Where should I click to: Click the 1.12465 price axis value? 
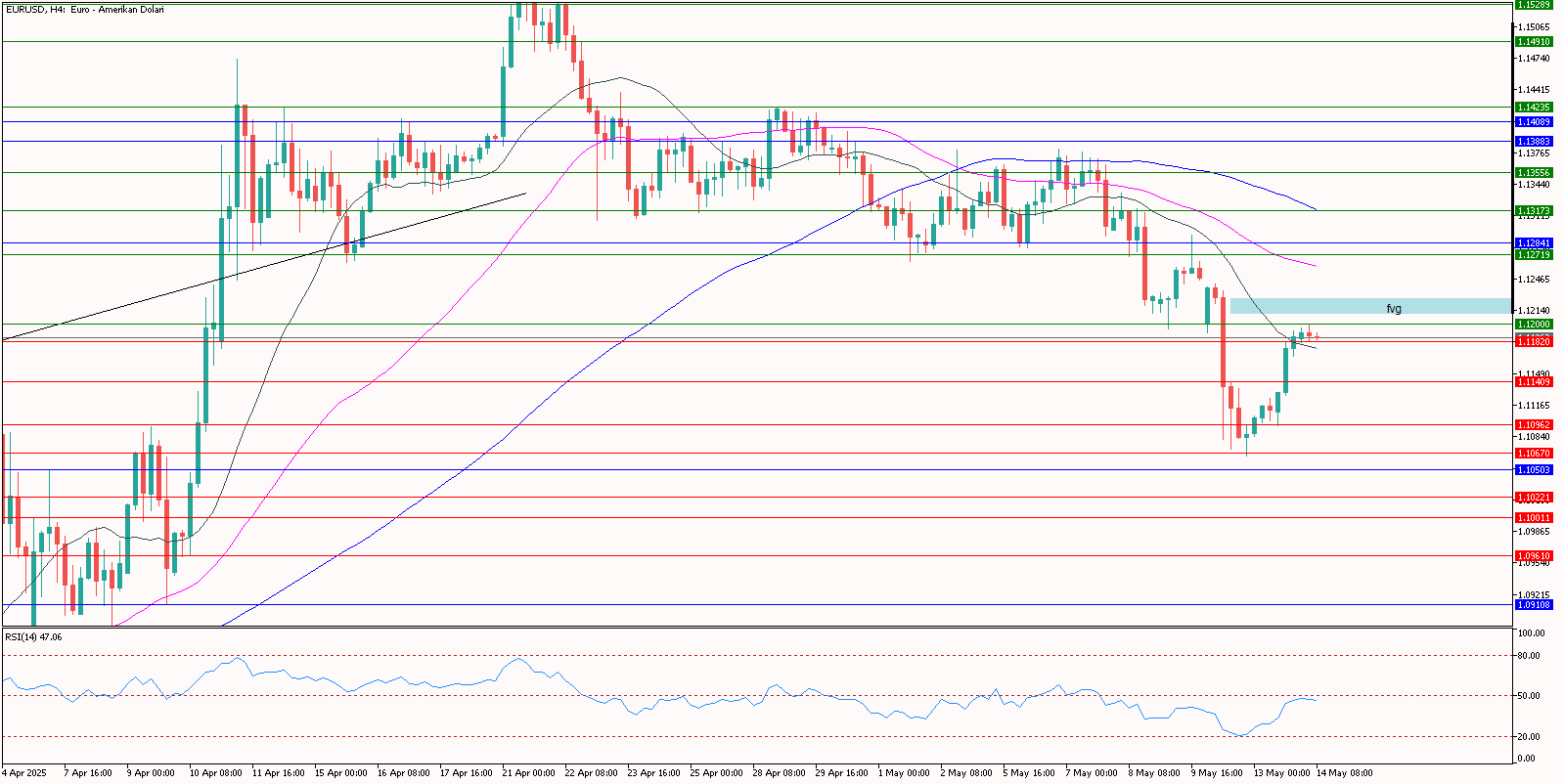[x=1534, y=280]
